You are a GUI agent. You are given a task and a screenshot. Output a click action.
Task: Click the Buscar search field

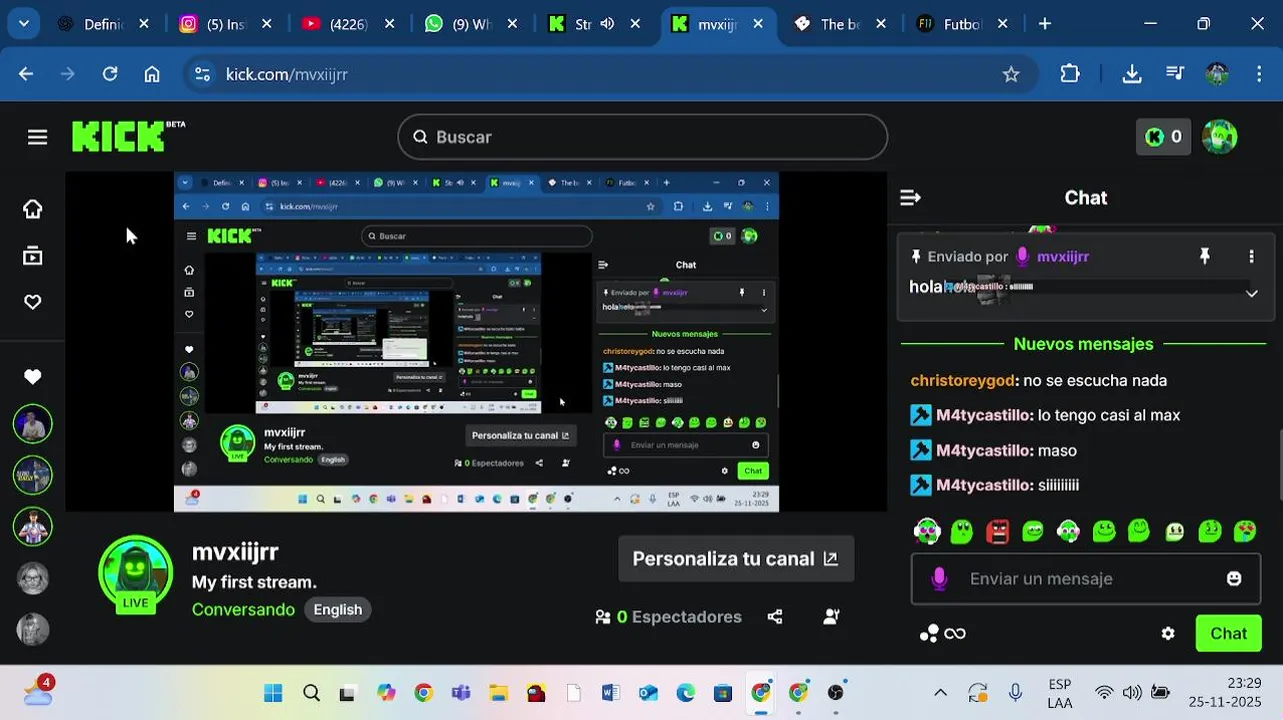point(642,137)
